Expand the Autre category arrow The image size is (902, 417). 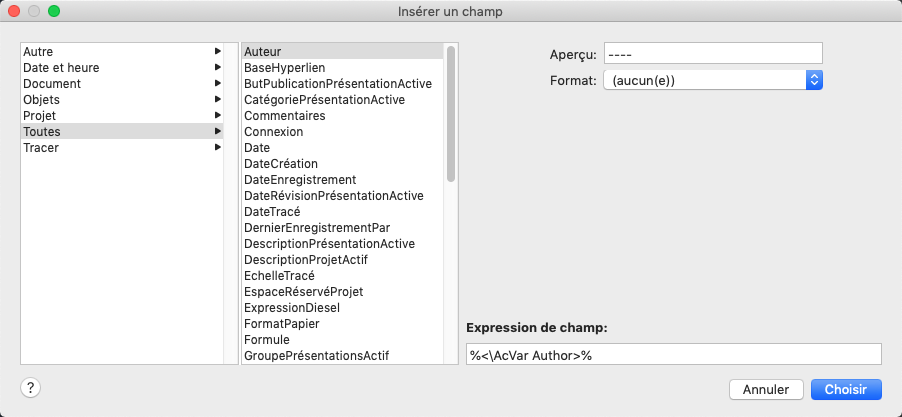[x=217, y=51]
